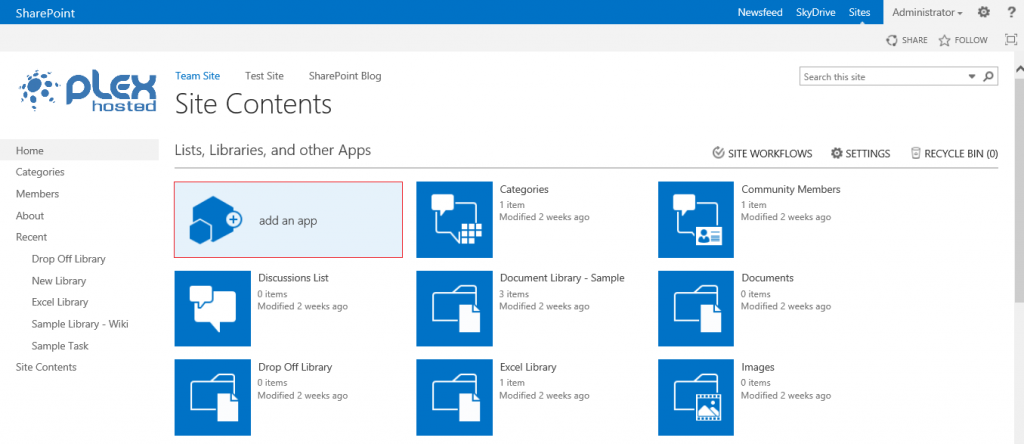Screen dimensions: 1024x444
Task: Open Site Workflows
Action: pos(762,154)
